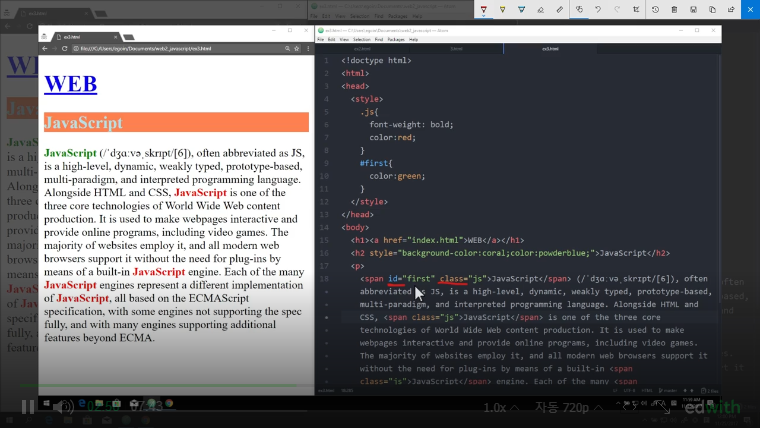Click the green JavaScript word in paragraph

click(70, 153)
